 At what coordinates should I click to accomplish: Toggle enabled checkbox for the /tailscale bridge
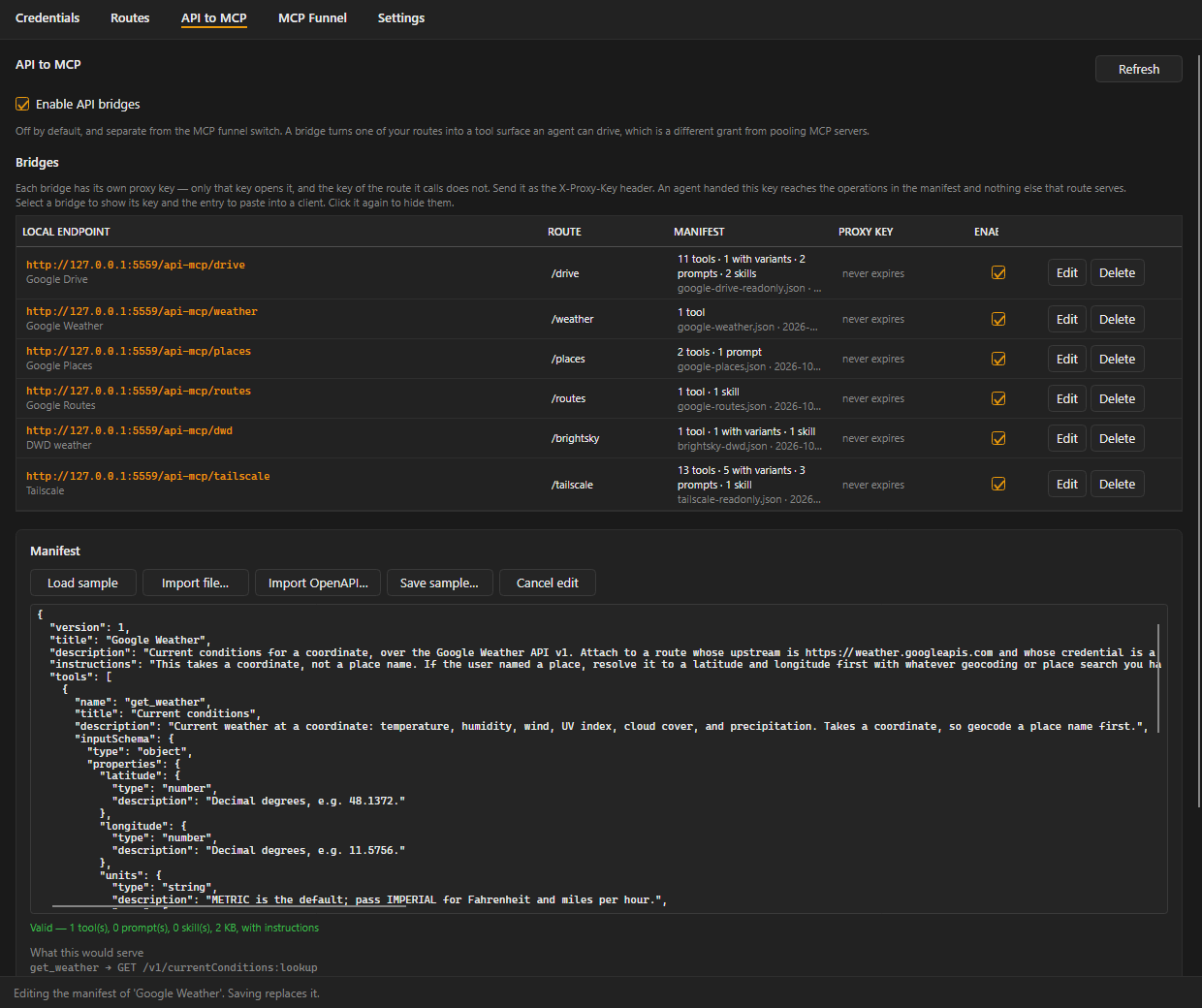click(998, 484)
